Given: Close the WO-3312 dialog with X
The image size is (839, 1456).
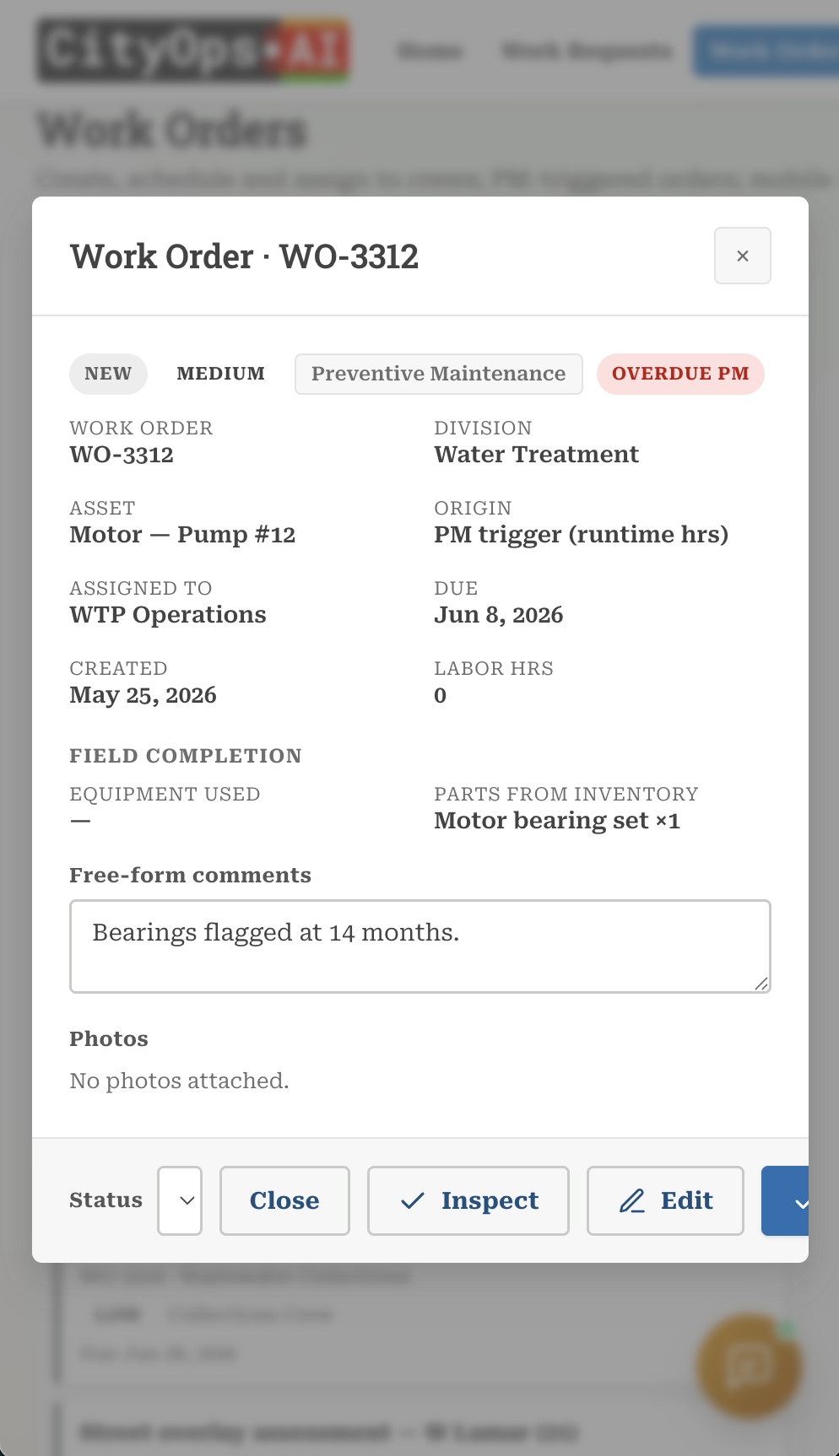Looking at the screenshot, I should coord(742,256).
